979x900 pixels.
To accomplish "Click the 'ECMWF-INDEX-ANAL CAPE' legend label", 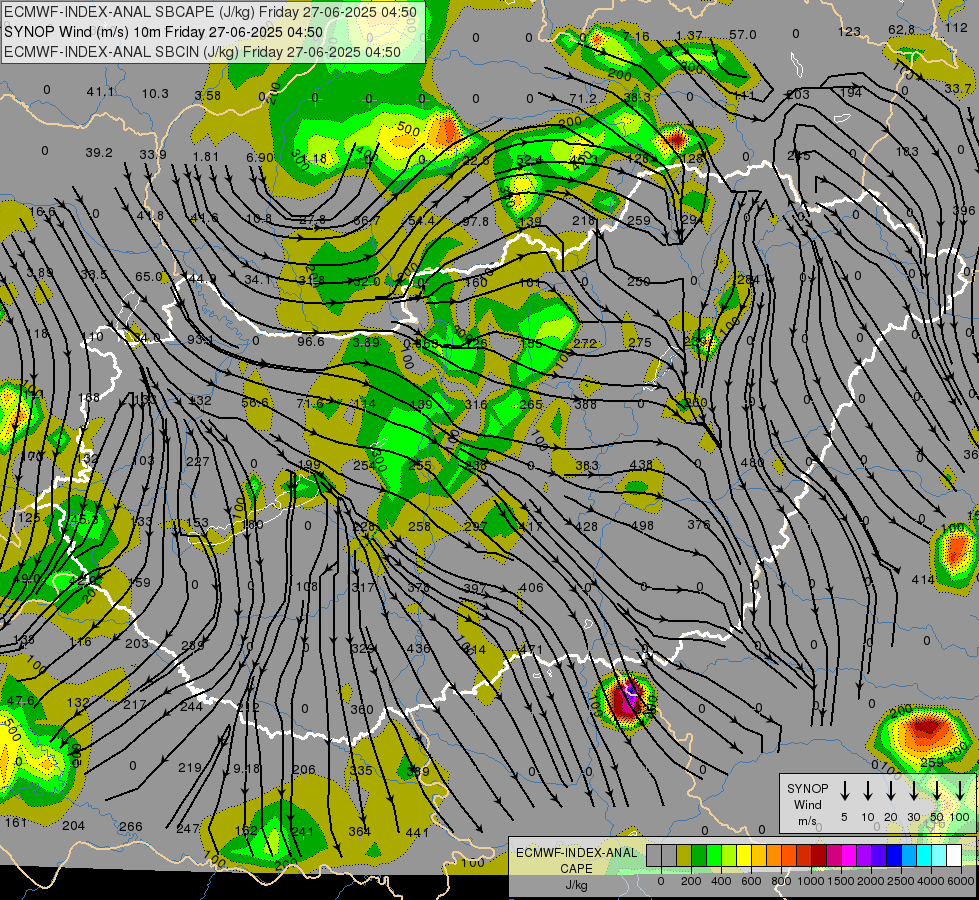I will pos(576,860).
